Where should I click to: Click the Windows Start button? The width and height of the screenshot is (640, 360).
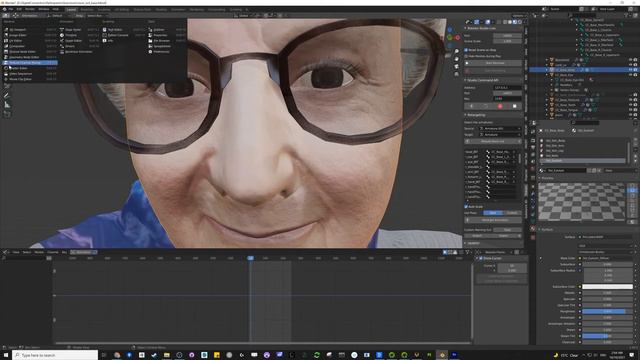click(6, 355)
